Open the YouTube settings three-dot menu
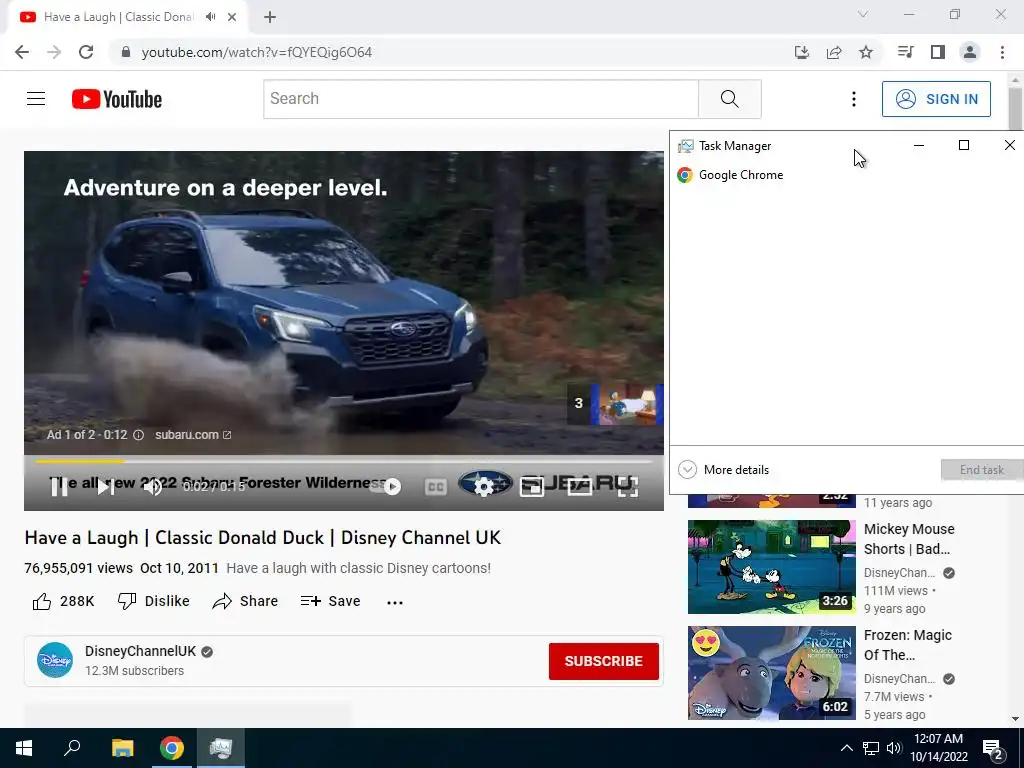Viewport: 1024px width, 768px height. 854,99
